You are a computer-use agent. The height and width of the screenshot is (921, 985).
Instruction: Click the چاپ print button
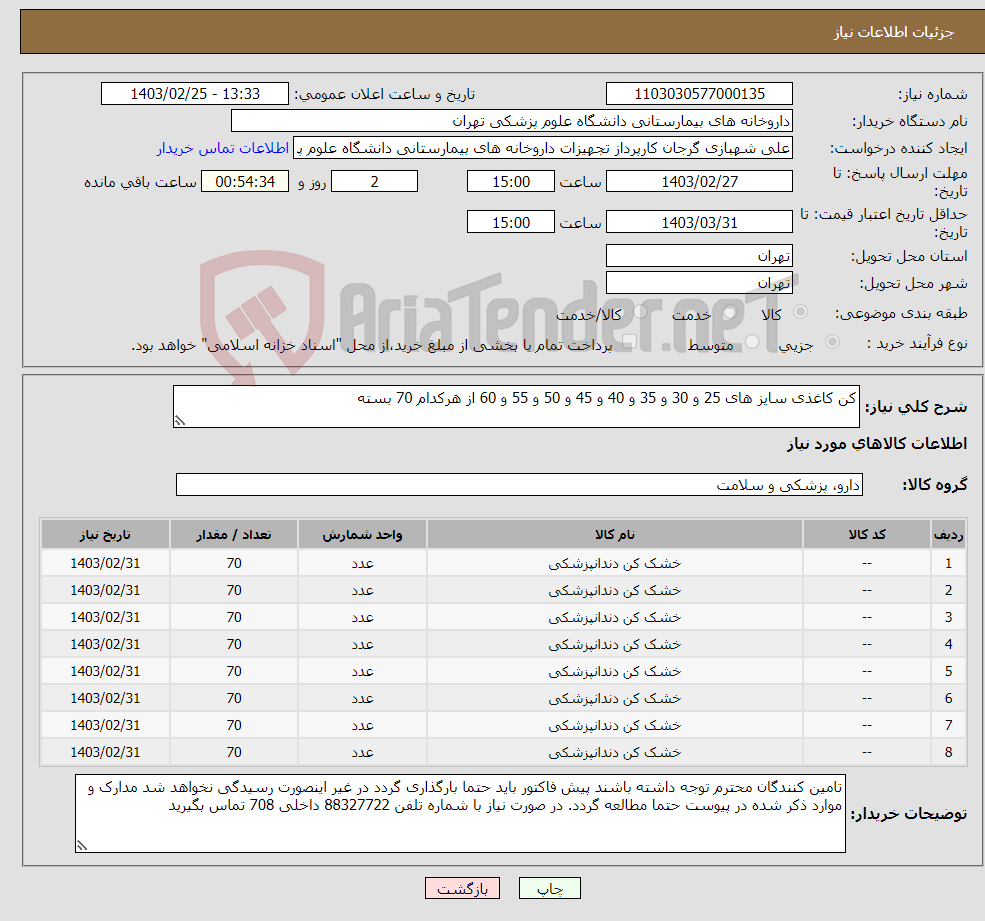pyautogui.click(x=550, y=888)
